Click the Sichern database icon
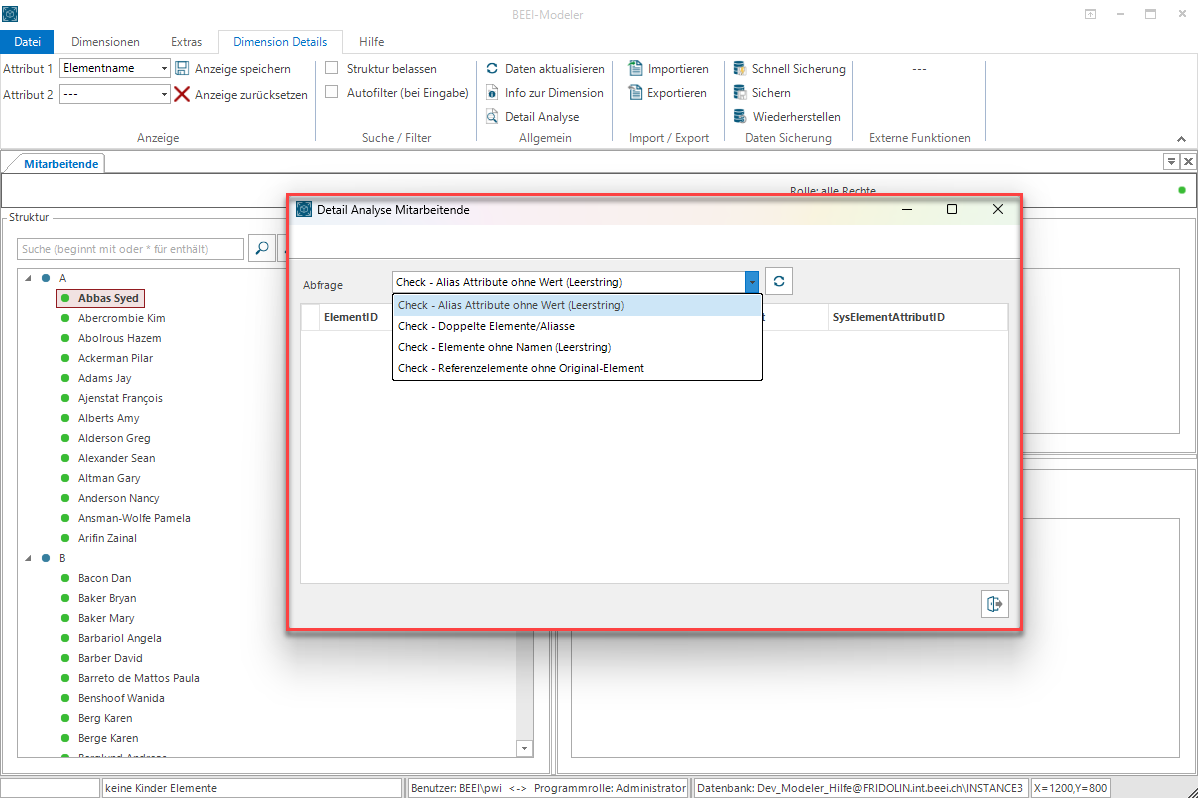This screenshot has height=798, width=1198. [x=740, y=92]
